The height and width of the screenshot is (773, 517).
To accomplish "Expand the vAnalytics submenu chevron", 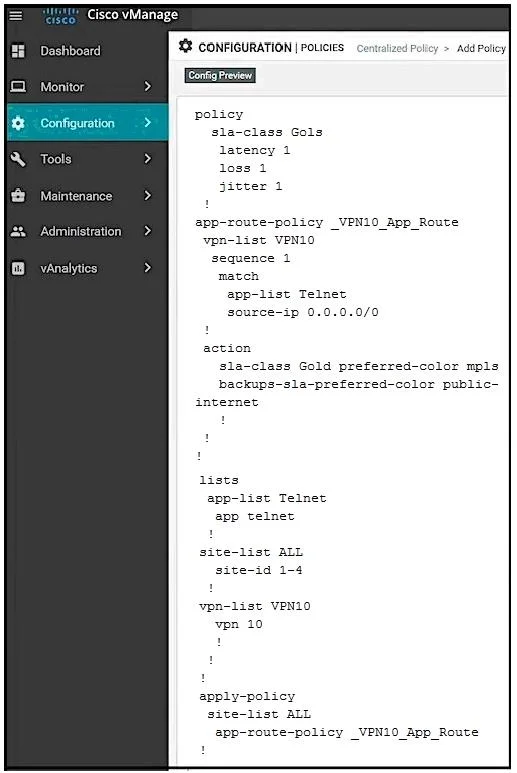I will coord(147,268).
